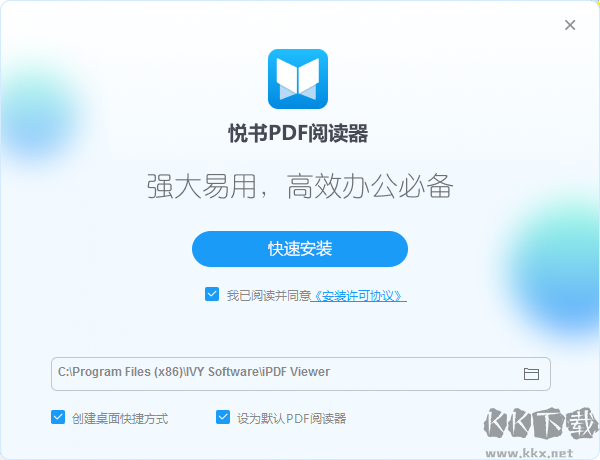Viewport: 600px width, 460px height.
Task: Toggle 设为默认PDF阅读器 default reader checkbox
Action: pyautogui.click(x=223, y=417)
